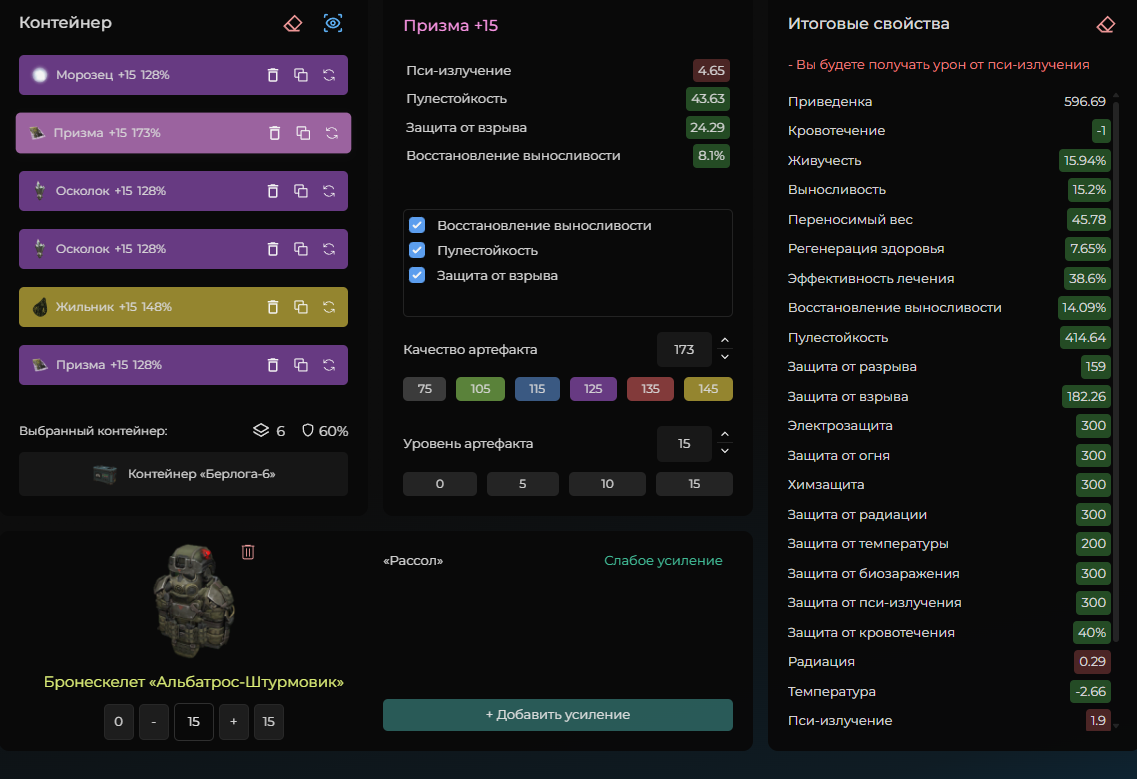Uncheck Пулестойкость checkbox

pos(417,250)
